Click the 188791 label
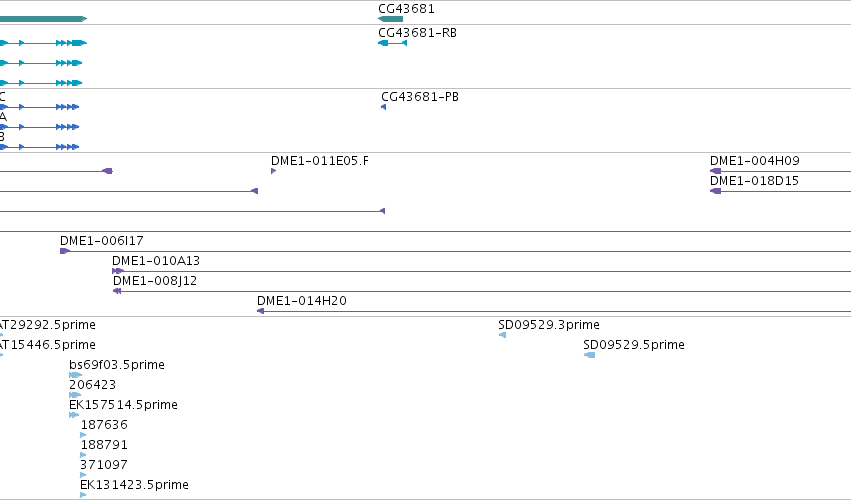851x500 pixels. click(x=104, y=445)
